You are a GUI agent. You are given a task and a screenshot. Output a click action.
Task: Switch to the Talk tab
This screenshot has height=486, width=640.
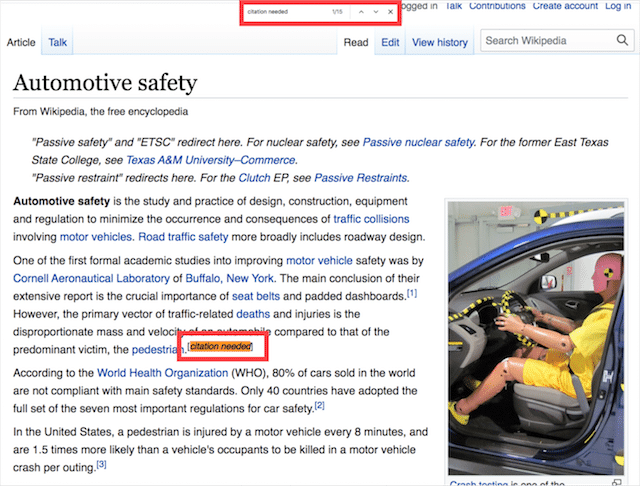pos(58,42)
